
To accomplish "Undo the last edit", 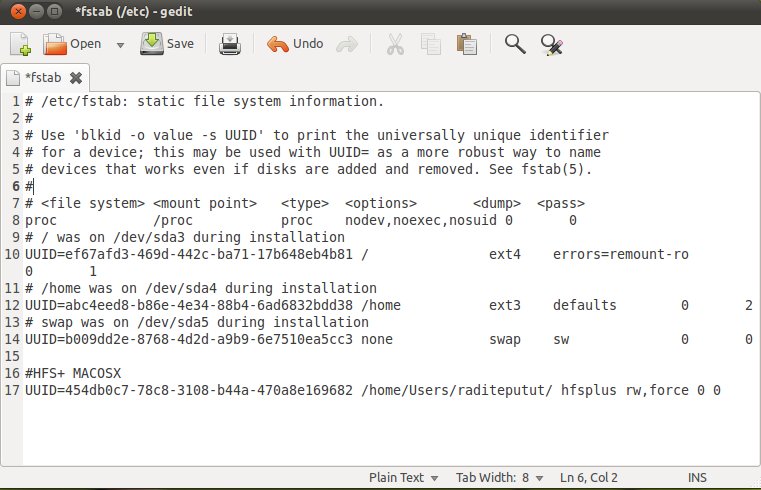I will [295, 44].
